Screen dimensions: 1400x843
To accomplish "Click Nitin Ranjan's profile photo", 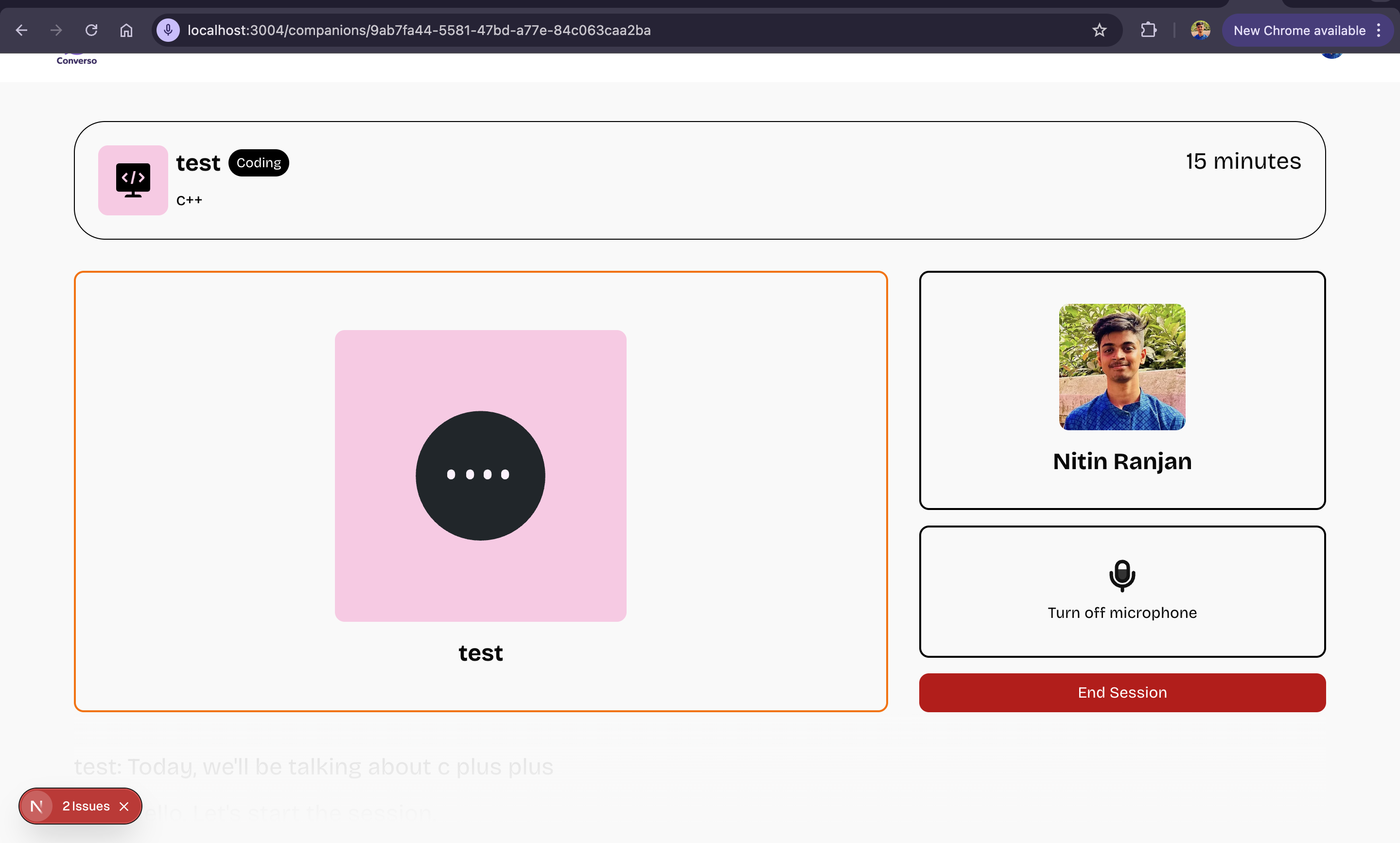I will coord(1122,367).
